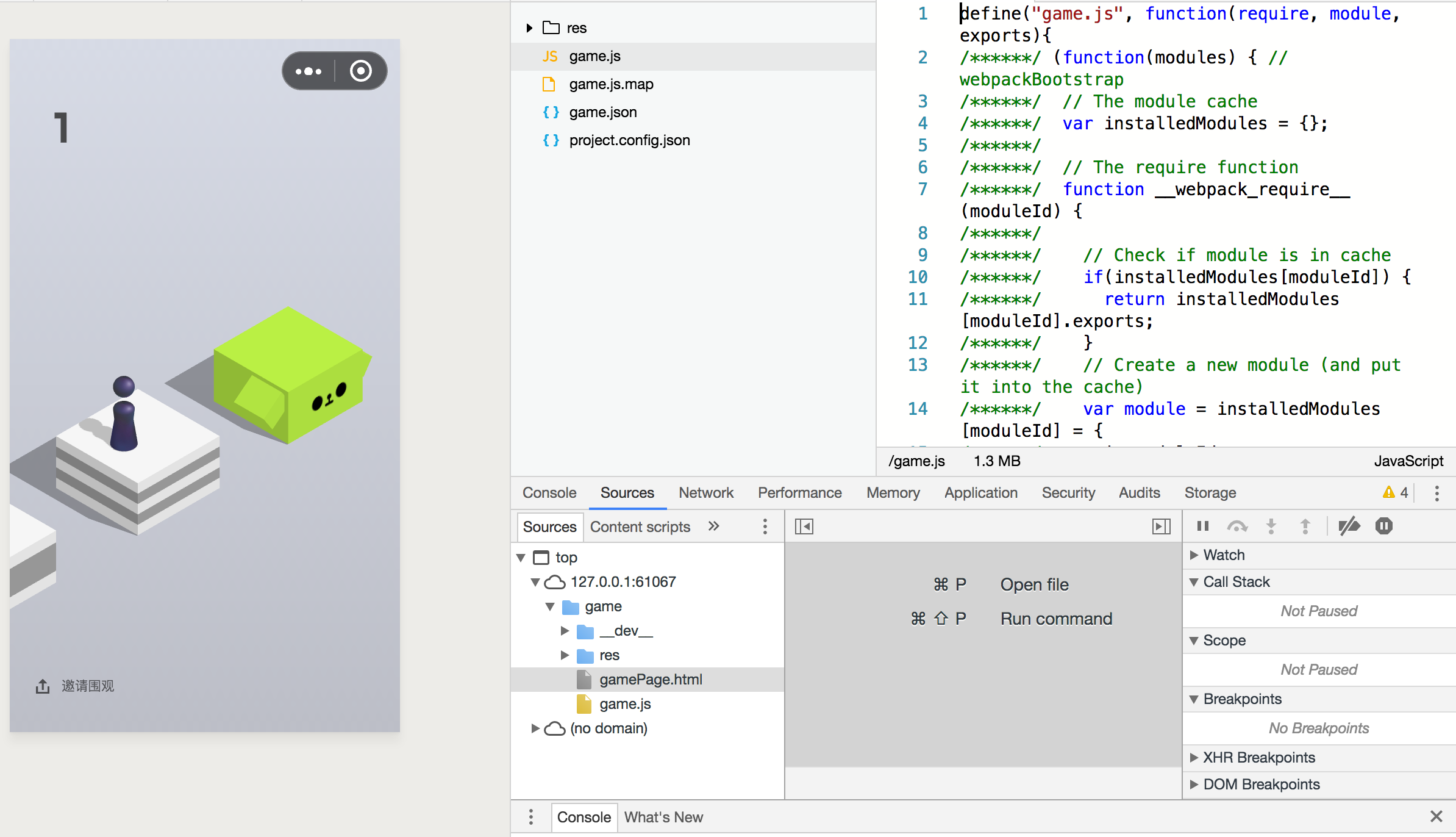Open the Content scripts tab
The height and width of the screenshot is (837, 1456).
click(x=640, y=527)
